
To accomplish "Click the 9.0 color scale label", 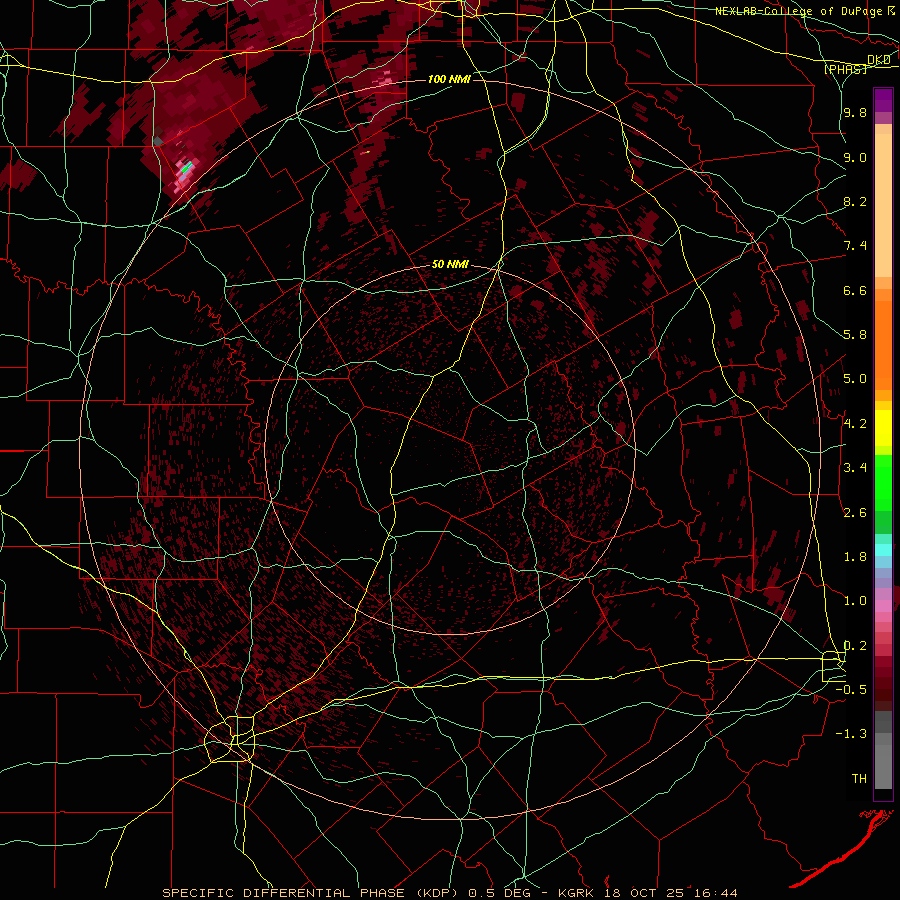I will coord(855,157).
